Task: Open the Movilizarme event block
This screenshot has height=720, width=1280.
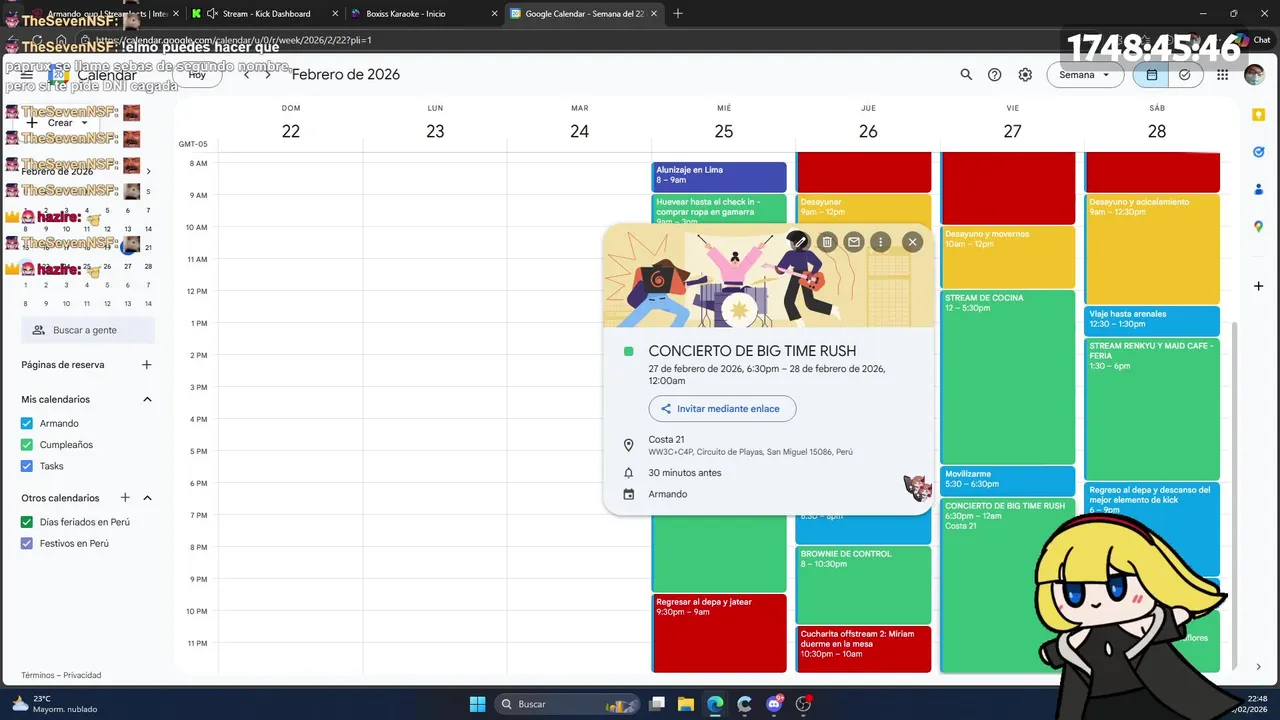Action: (x=1008, y=481)
